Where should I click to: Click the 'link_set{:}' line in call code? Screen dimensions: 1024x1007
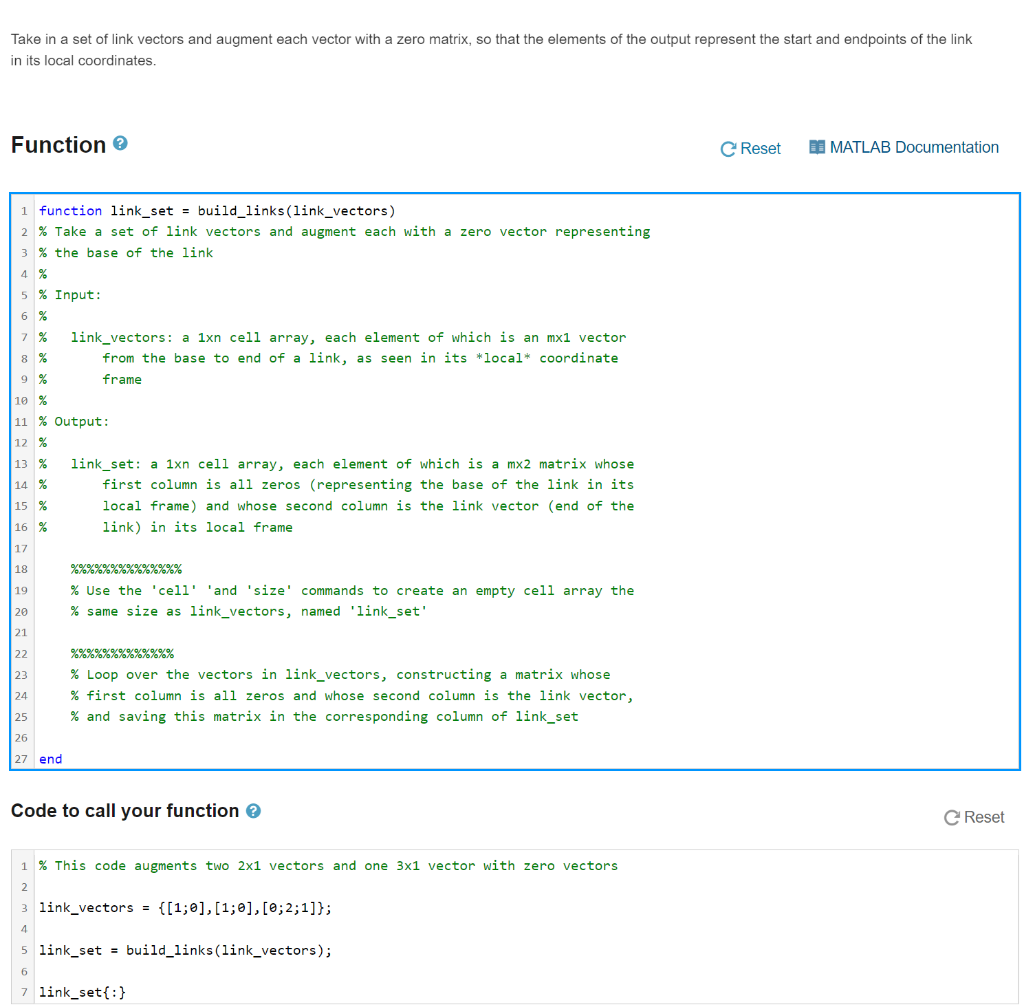click(x=82, y=992)
